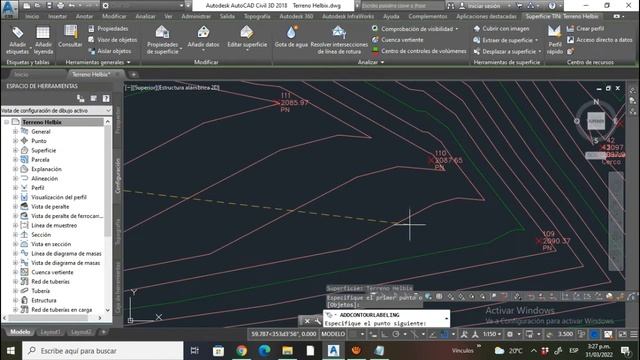The image size is (640, 360).
Task: Open the Topografía ribbon tab
Action: click(x=257, y=16)
